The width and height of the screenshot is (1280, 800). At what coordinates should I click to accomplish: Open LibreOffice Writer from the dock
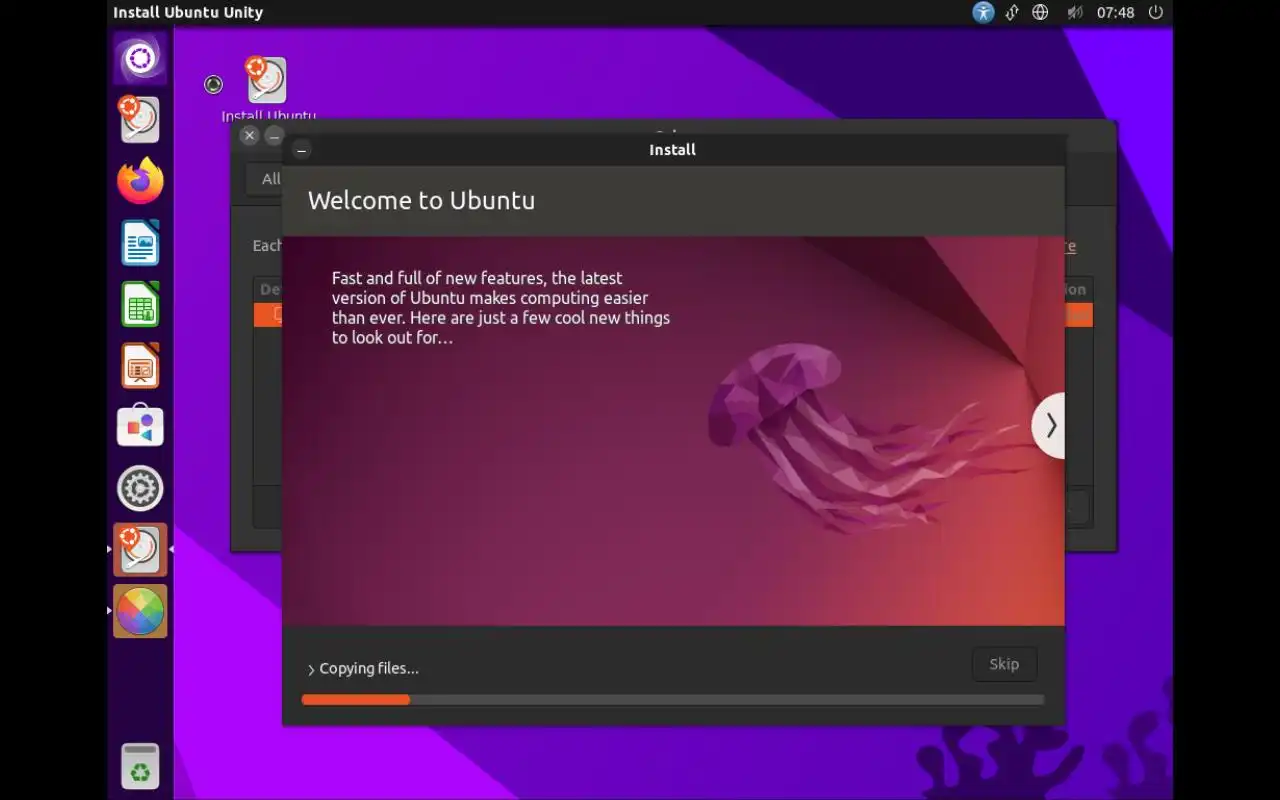coord(140,243)
